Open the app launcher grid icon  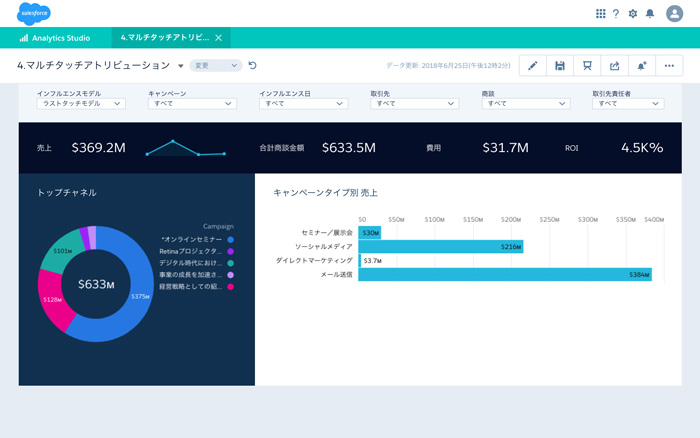tap(600, 13)
